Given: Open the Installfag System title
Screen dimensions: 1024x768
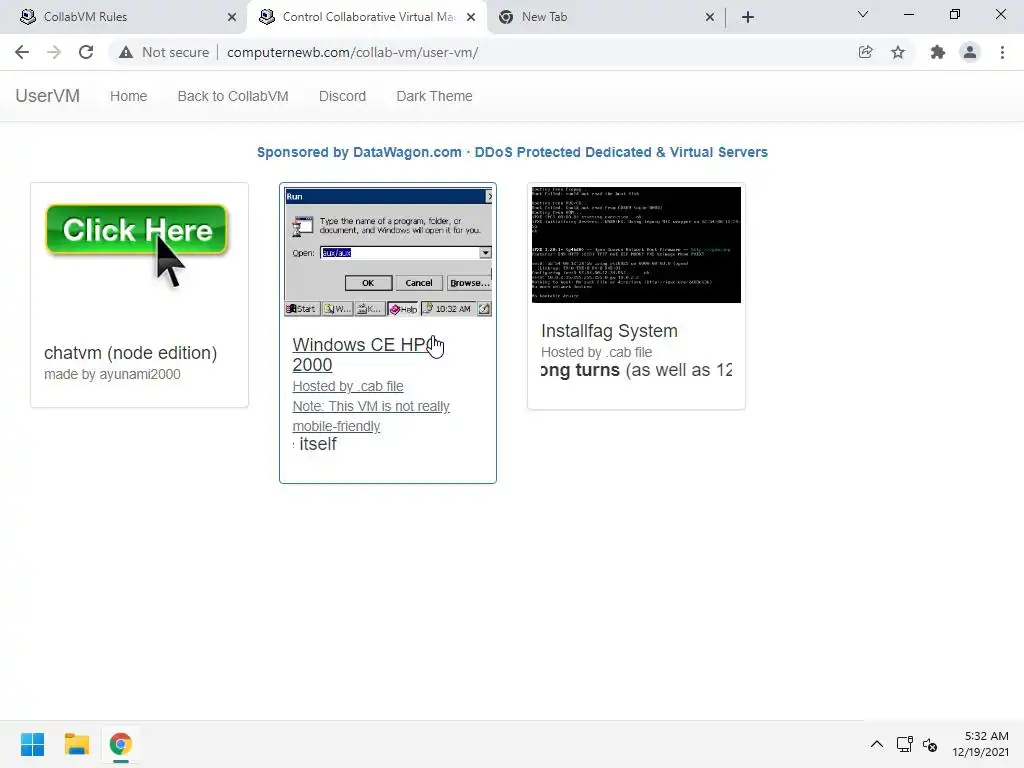Looking at the screenshot, I should (x=609, y=331).
